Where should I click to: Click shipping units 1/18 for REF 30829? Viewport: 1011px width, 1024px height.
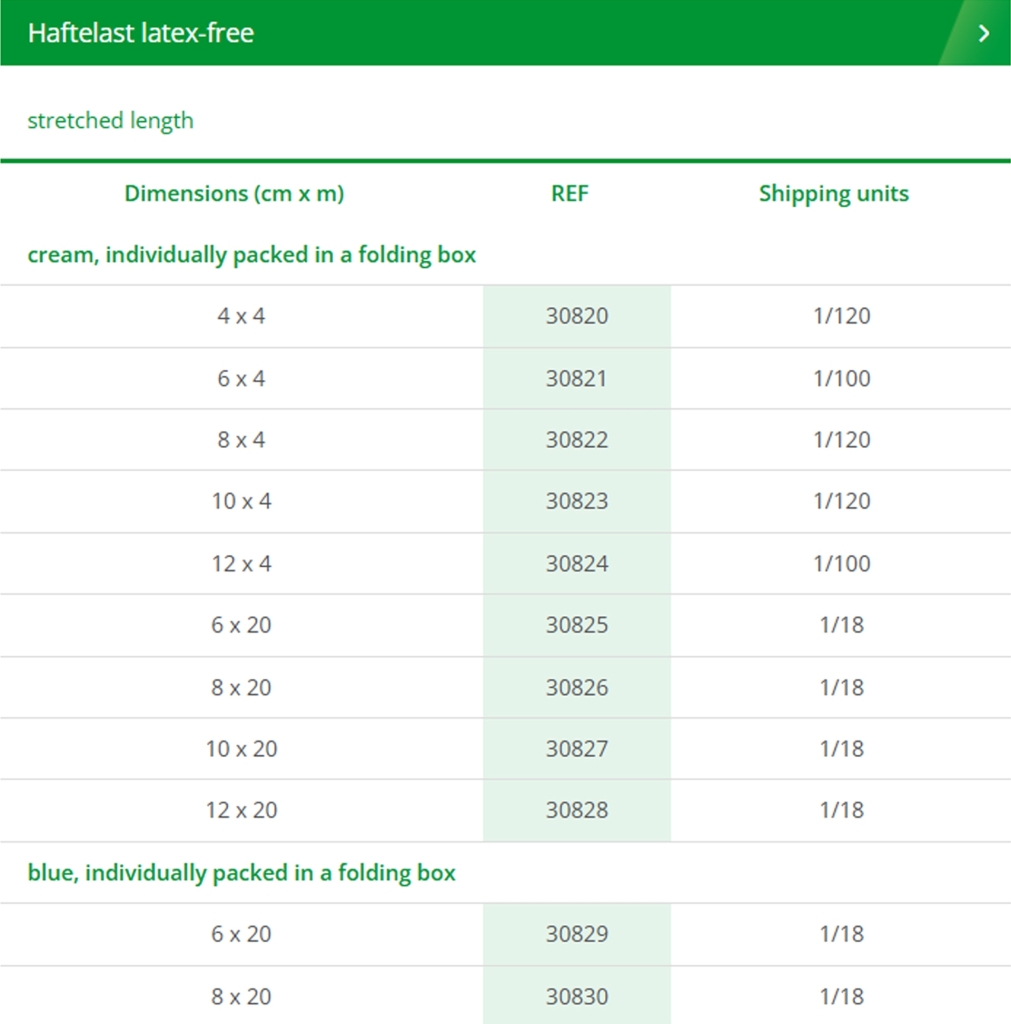point(842,935)
